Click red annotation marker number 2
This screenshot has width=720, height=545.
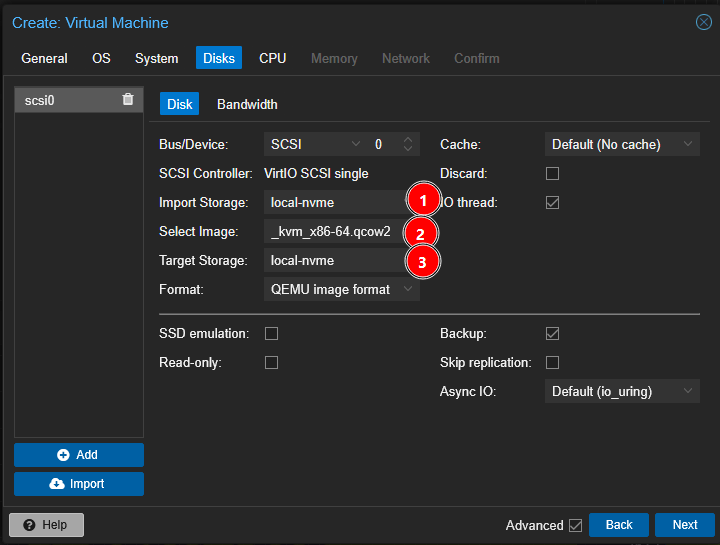coord(422,232)
